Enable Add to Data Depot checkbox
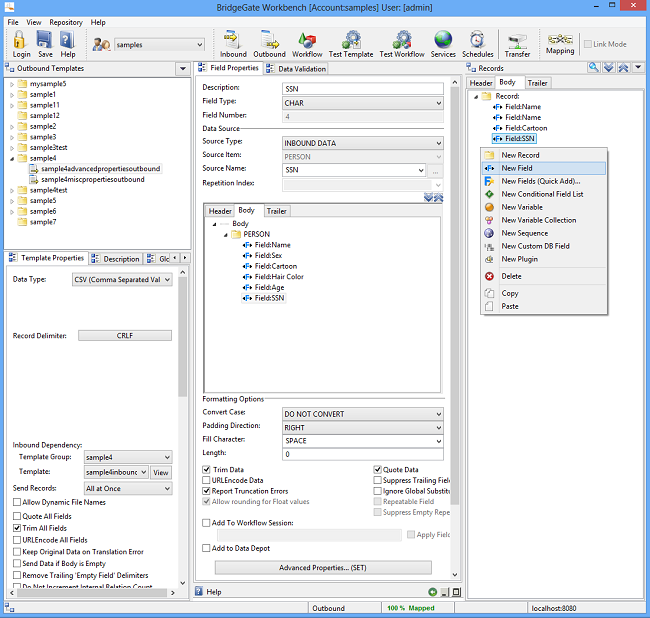 (206, 548)
